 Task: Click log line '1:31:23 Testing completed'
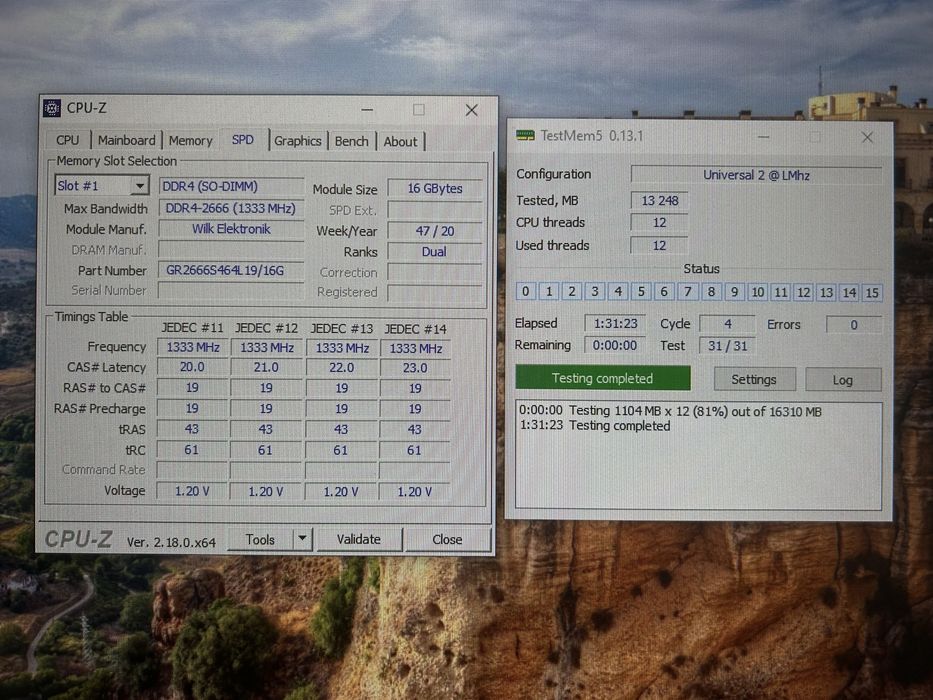pyautogui.click(x=595, y=426)
